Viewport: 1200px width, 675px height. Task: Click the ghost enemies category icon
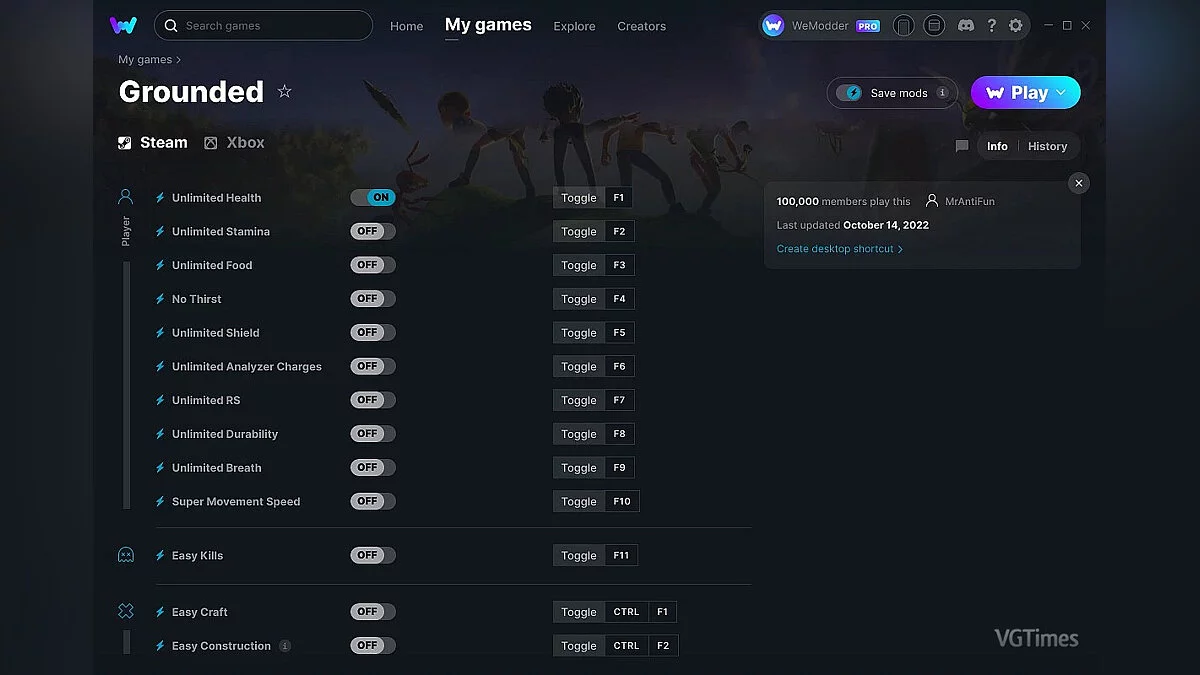pyautogui.click(x=125, y=555)
